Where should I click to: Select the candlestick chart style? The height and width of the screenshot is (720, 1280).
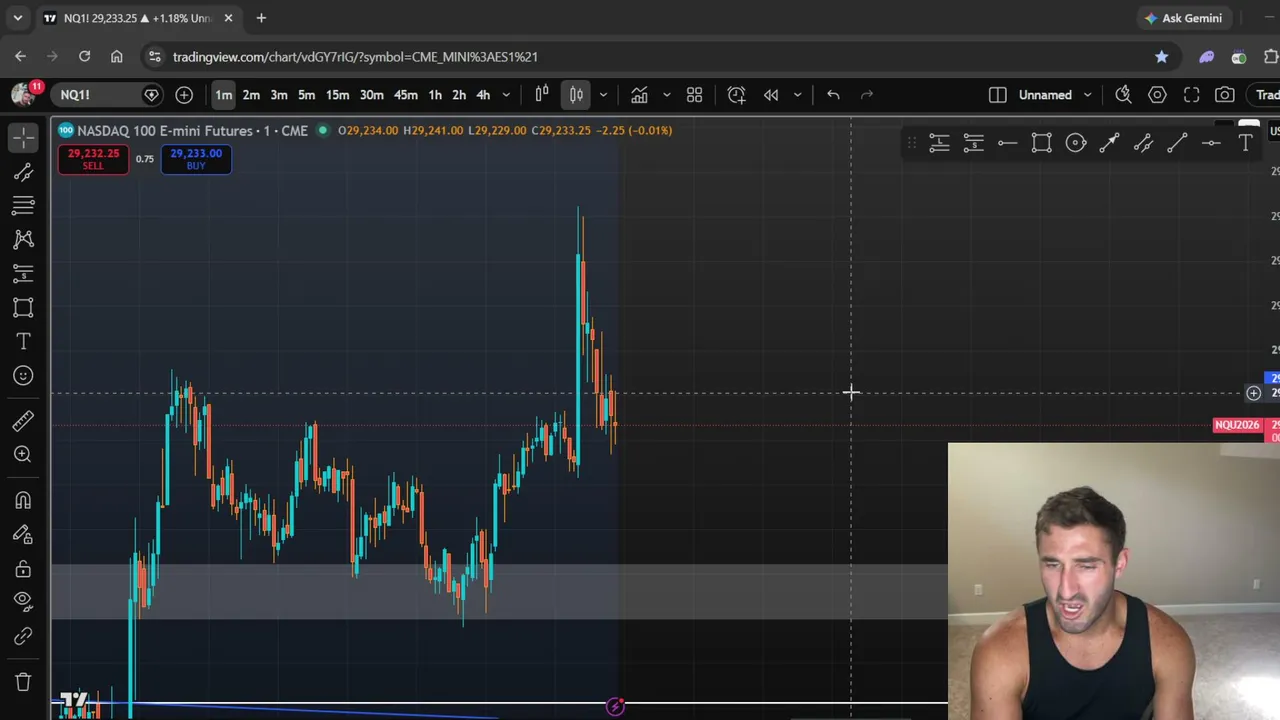pyautogui.click(x=577, y=95)
